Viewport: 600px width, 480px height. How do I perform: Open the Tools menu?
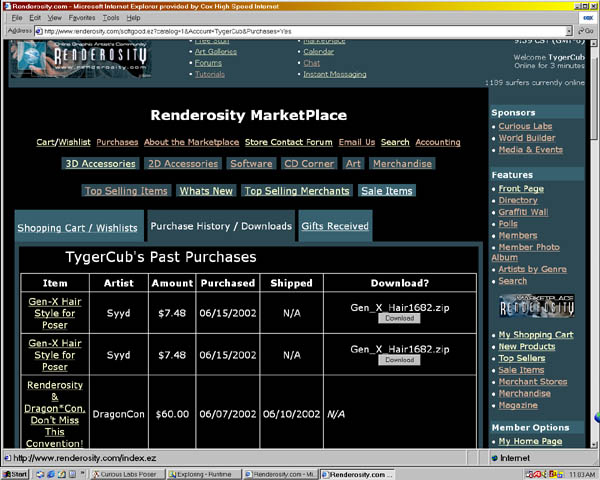pos(110,18)
